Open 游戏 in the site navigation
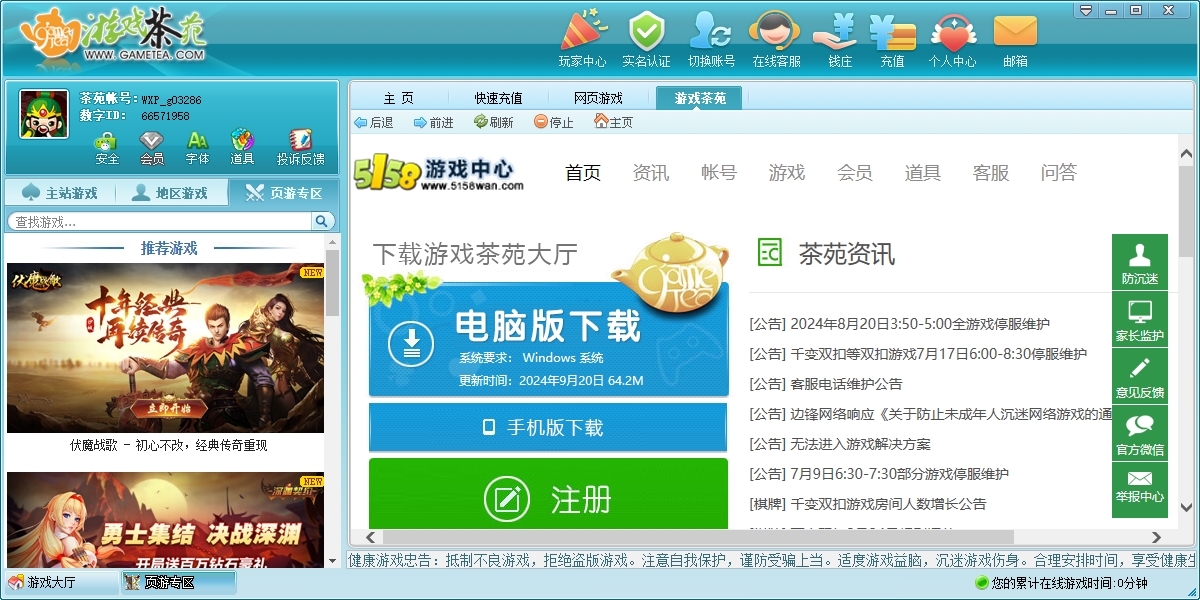The width and height of the screenshot is (1200, 600). [x=787, y=173]
